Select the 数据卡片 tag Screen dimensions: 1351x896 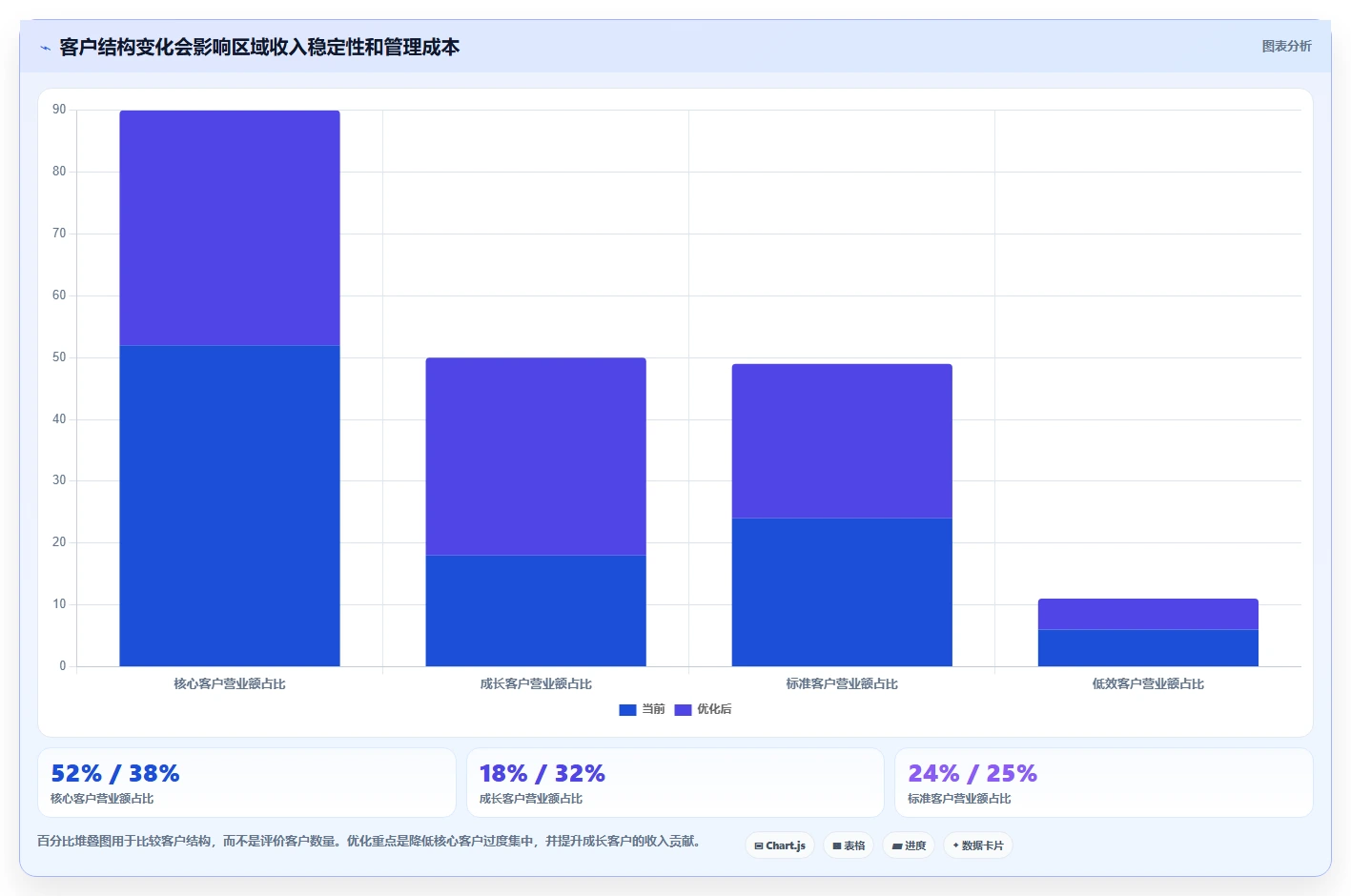click(x=978, y=845)
